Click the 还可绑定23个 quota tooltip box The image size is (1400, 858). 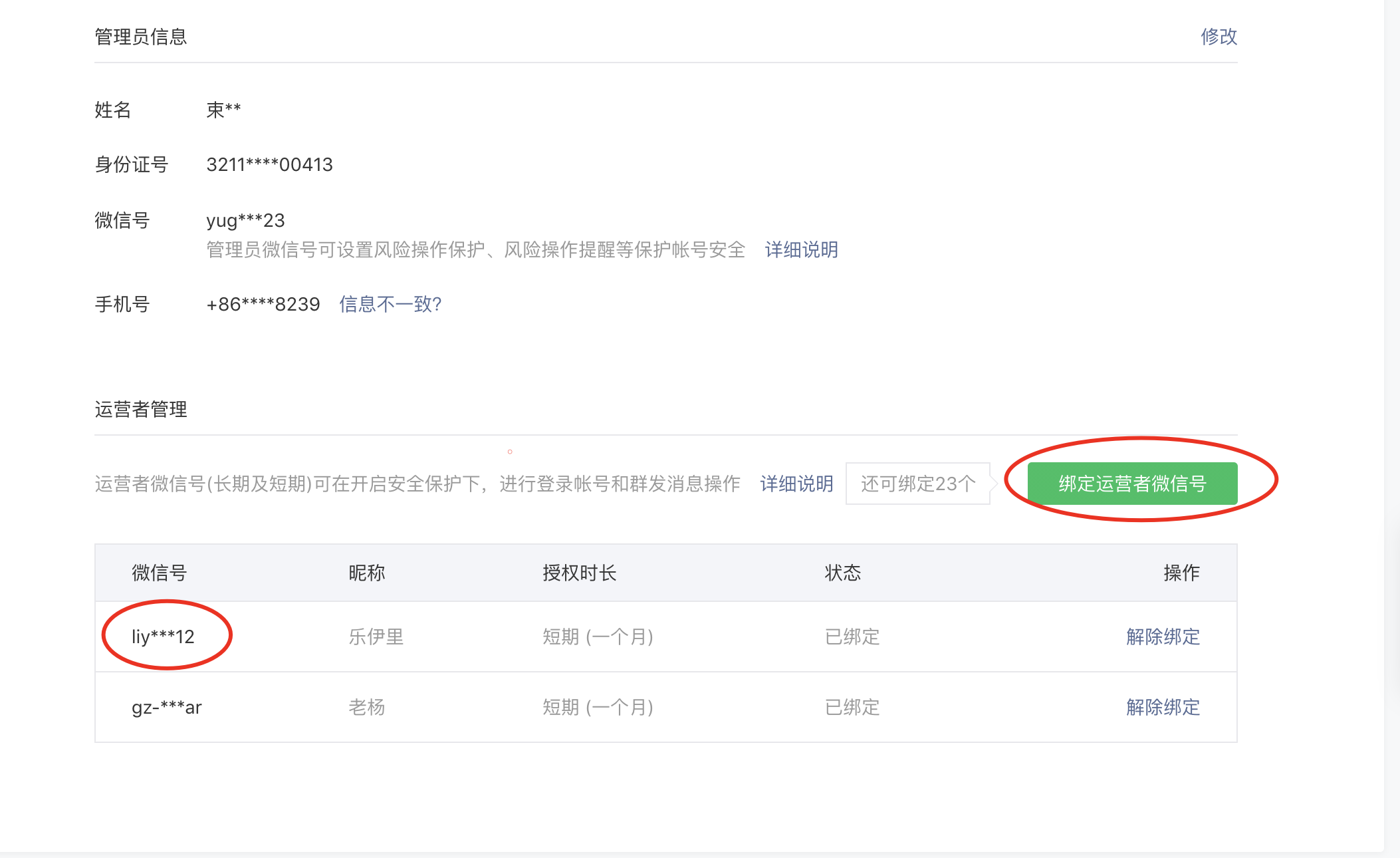(917, 484)
